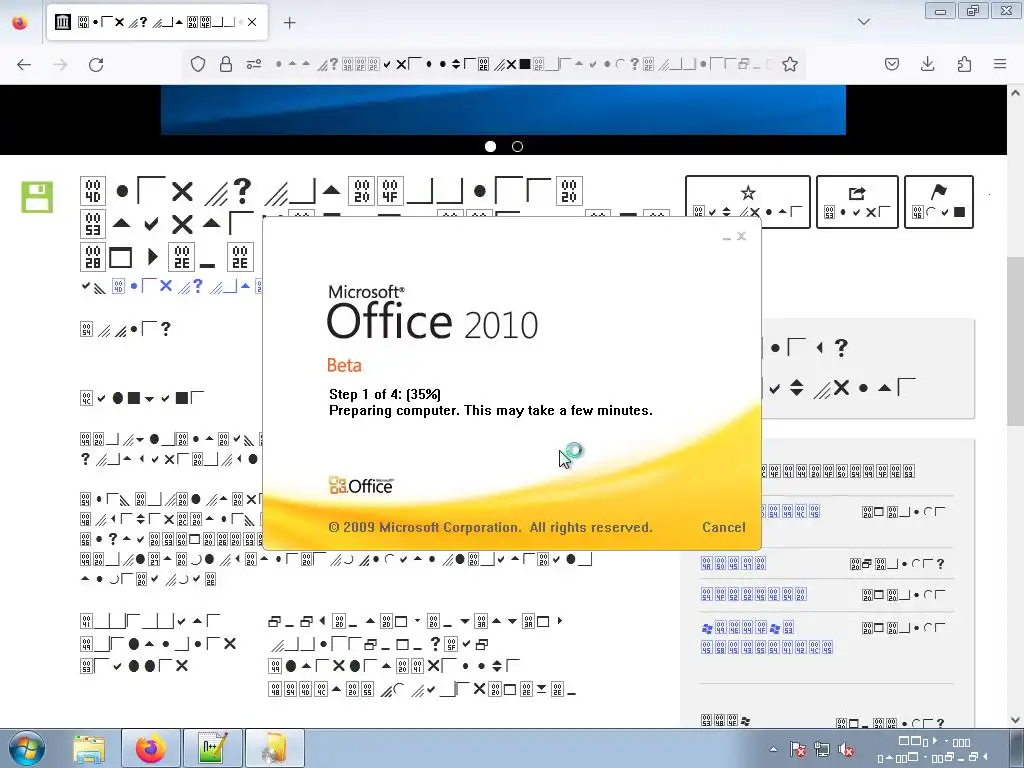Image resolution: width=1024 pixels, height=768 pixels.
Task: Open the Firefox hamburger application menu
Action: click(x=1000, y=64)
